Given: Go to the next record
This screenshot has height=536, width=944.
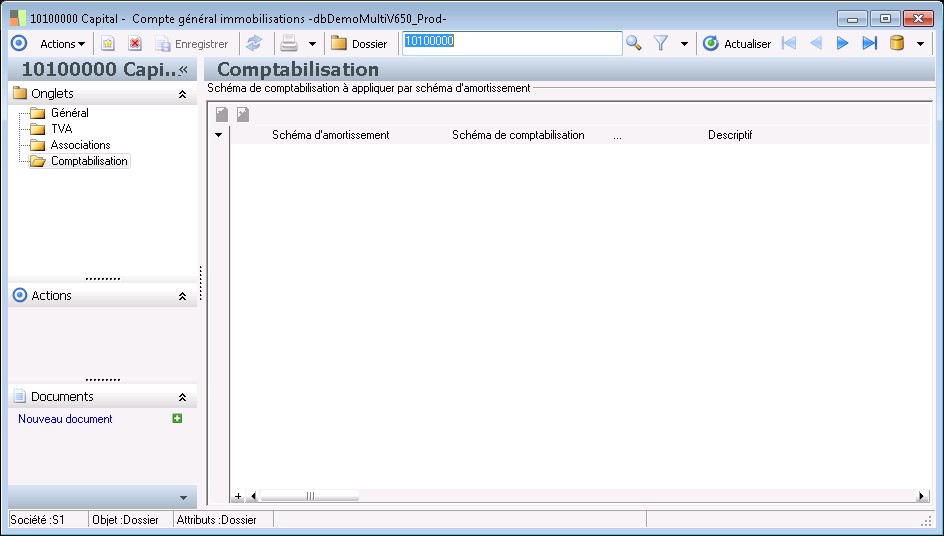Looking at the screenshot, I should [x=842, y=43].
